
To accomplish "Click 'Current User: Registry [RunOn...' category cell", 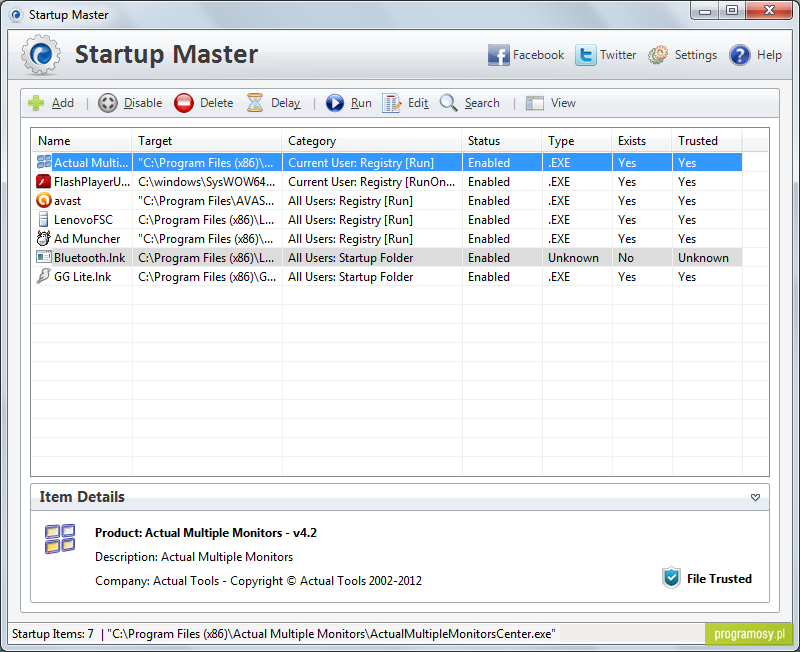I will pyautogui.click(x=372, y=182).
